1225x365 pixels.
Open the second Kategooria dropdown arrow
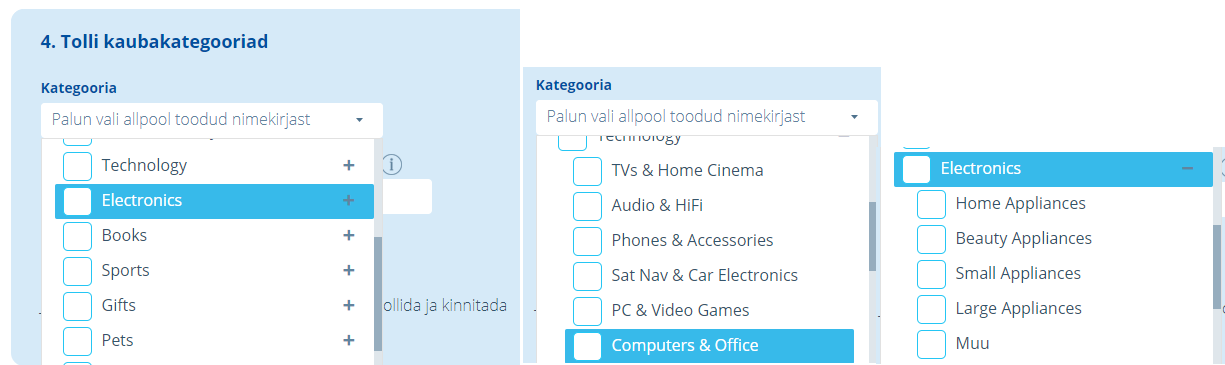pyautogui.click(x=854, y=117)
